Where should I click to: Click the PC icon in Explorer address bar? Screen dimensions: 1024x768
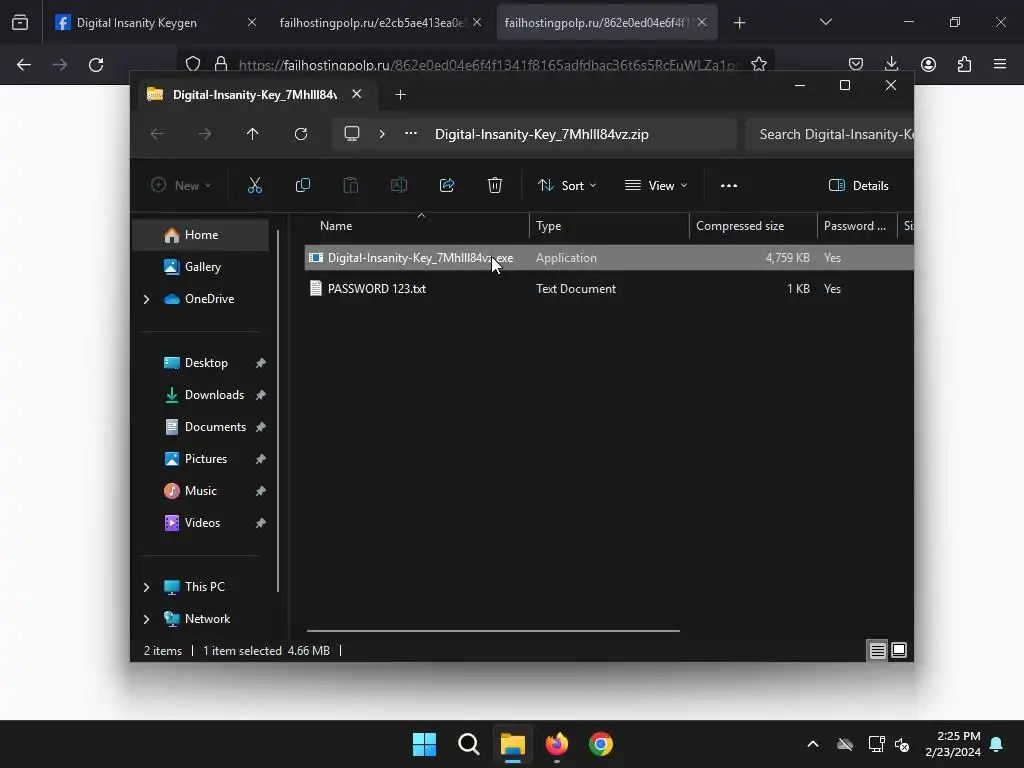[352, 134]
